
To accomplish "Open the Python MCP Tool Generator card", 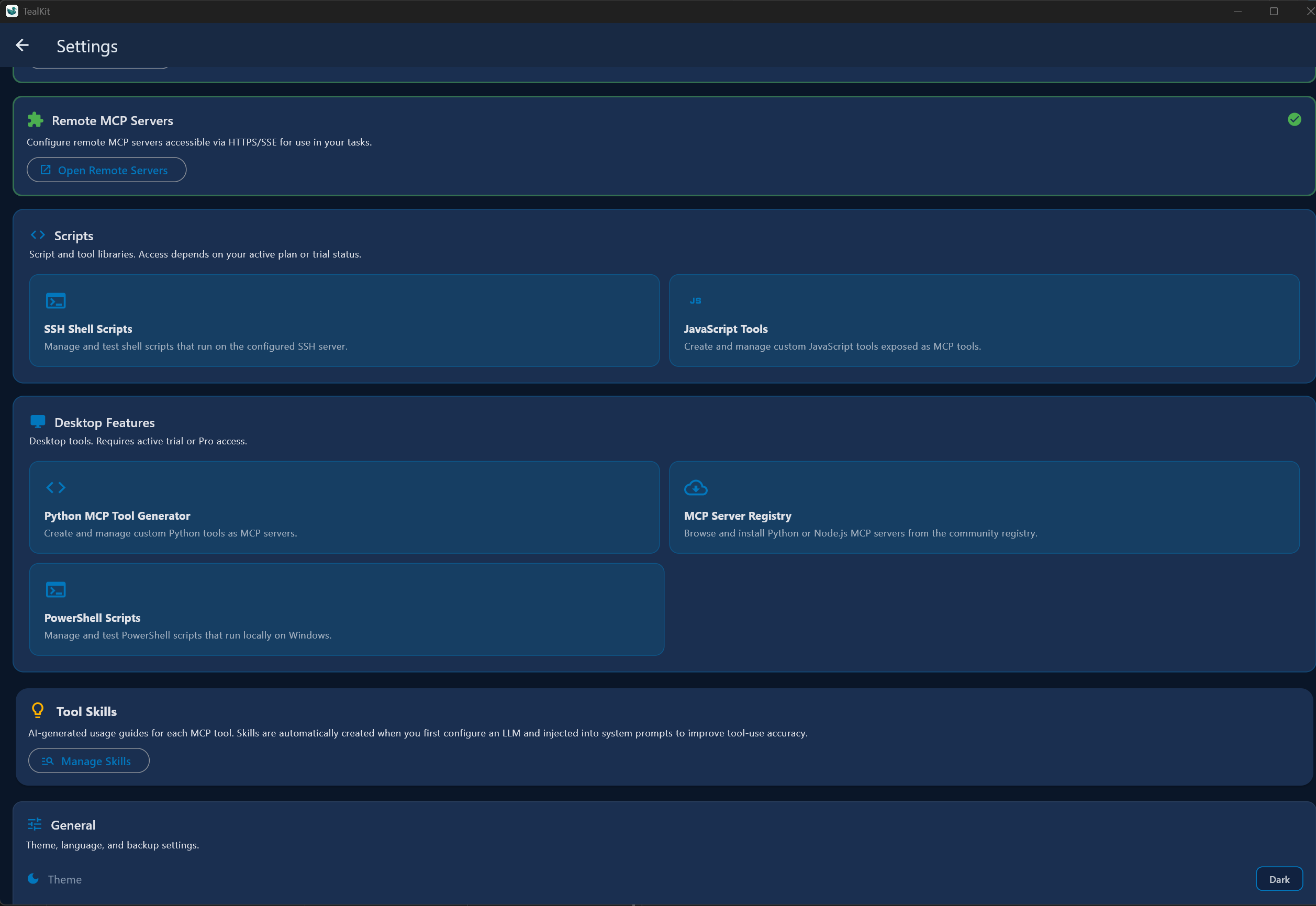I will click(344, 508).
